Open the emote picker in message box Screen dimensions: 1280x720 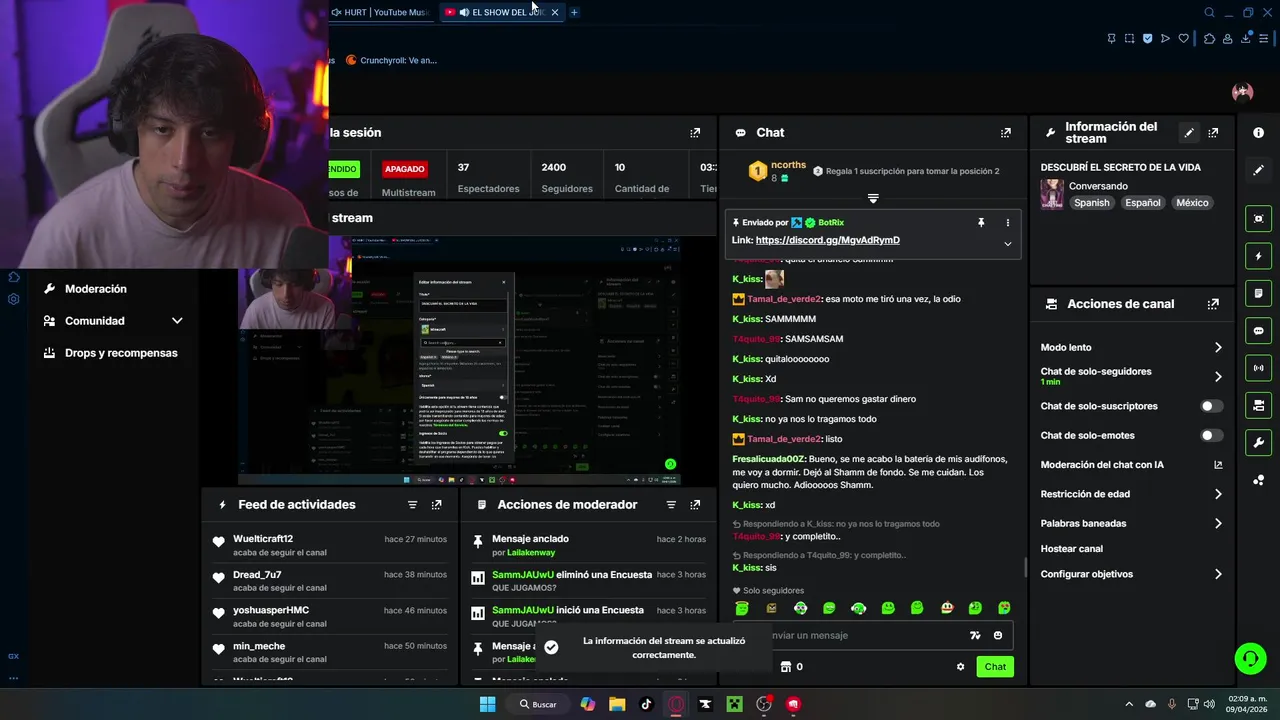click(998, 635)
